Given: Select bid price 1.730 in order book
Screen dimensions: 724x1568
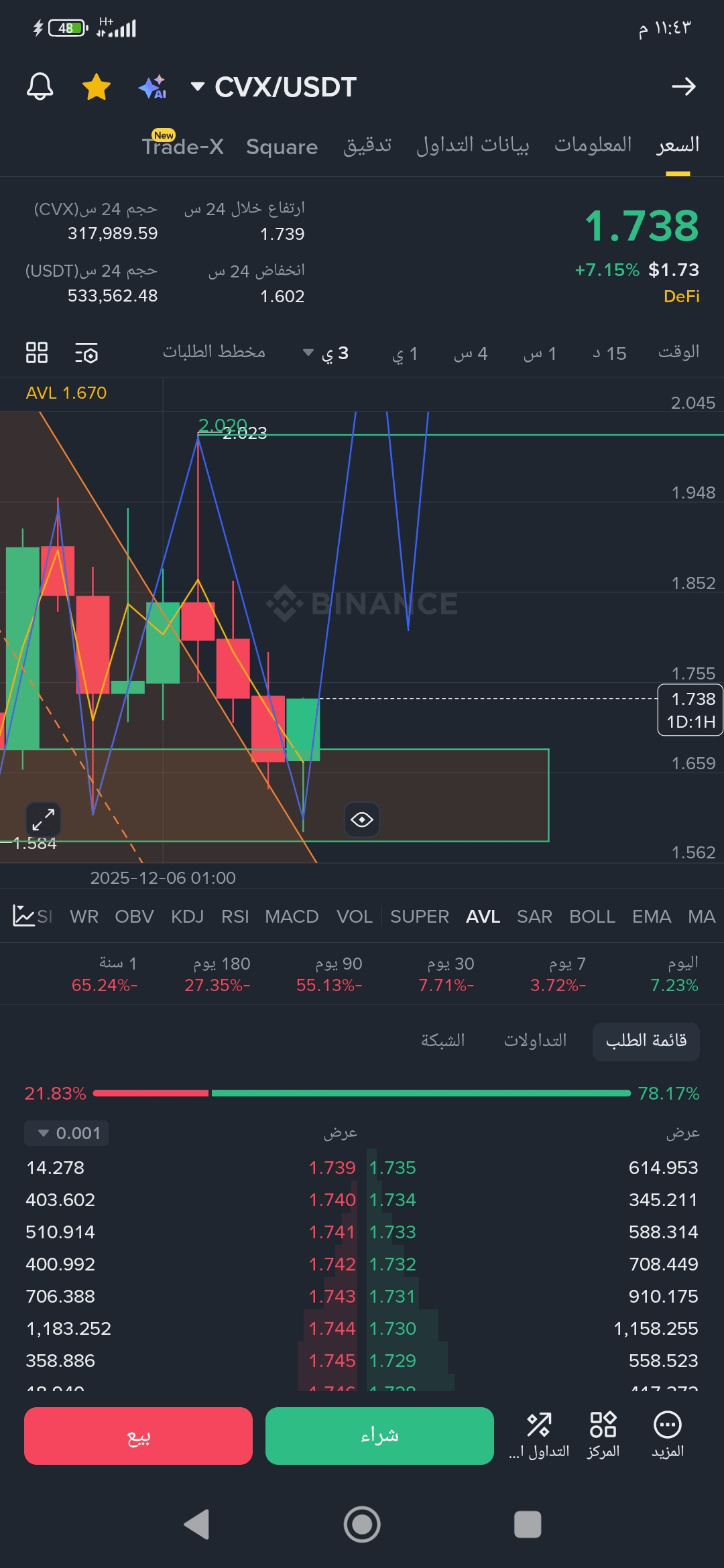Looking at the screenshot, I should pyautogui.click(x=393, y=1328).
